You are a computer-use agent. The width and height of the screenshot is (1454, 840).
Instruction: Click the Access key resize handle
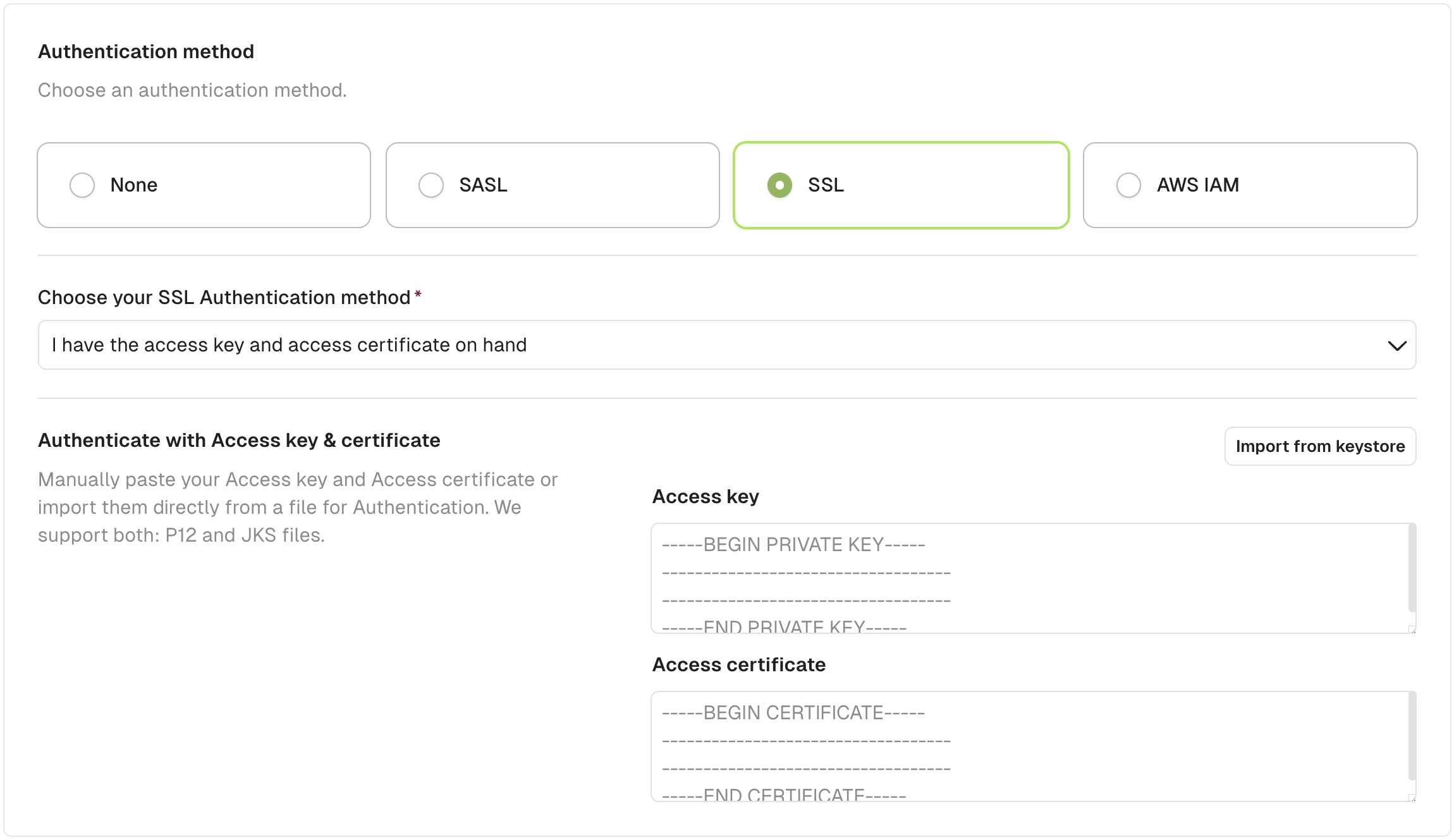point(1412,630)
